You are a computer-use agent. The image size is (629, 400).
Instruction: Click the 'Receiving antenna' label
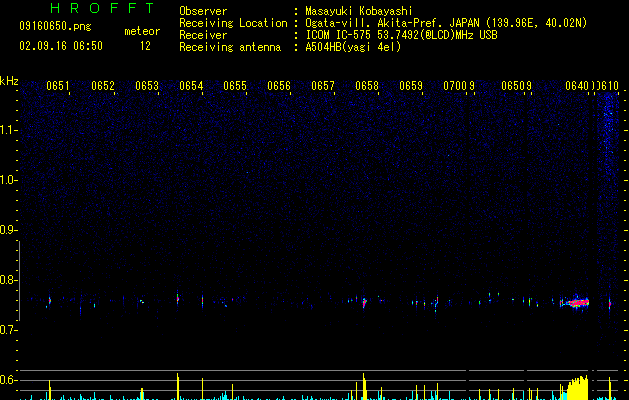pos(230,47)
